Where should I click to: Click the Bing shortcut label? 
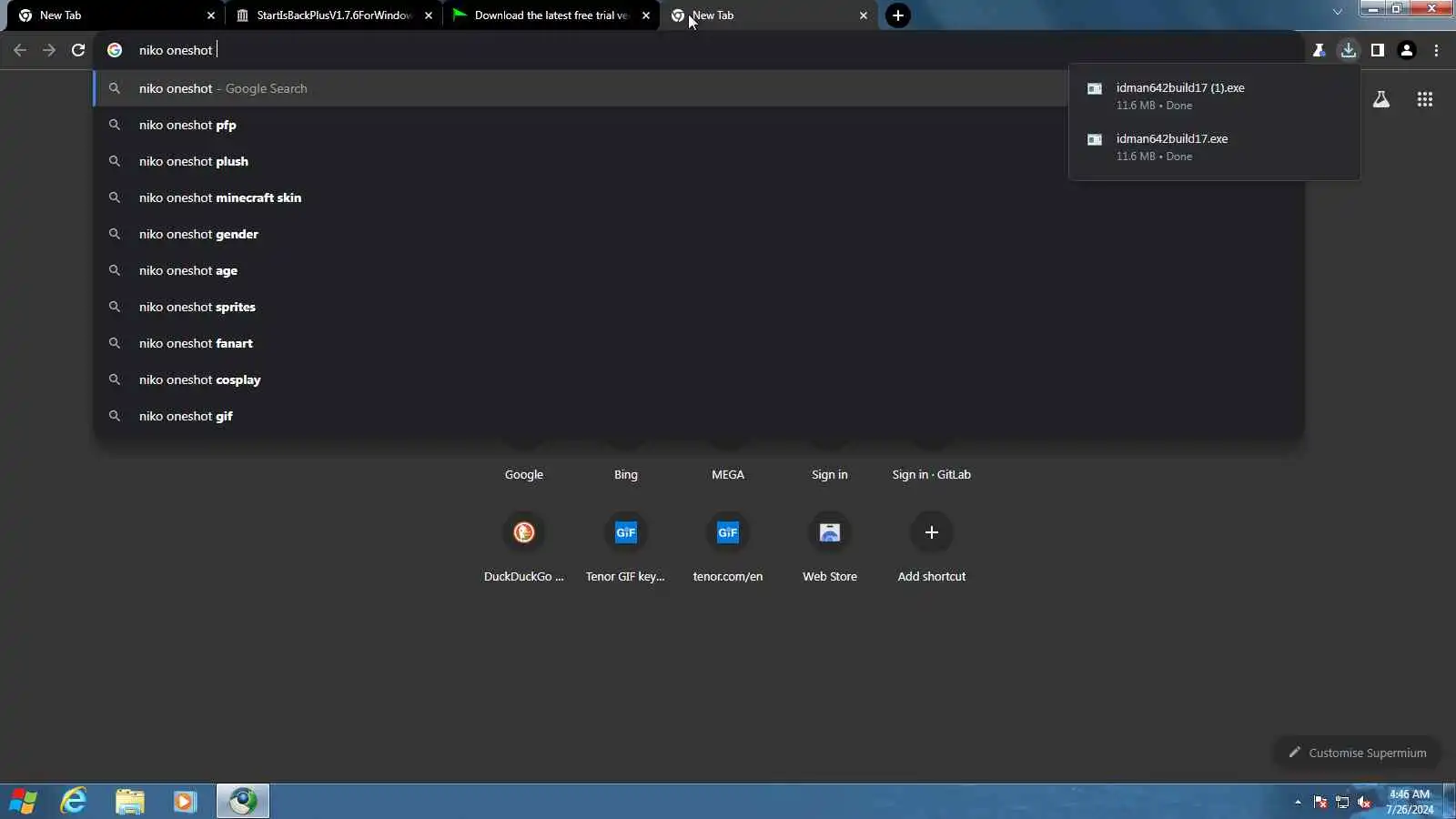click(x=626, y=474)
